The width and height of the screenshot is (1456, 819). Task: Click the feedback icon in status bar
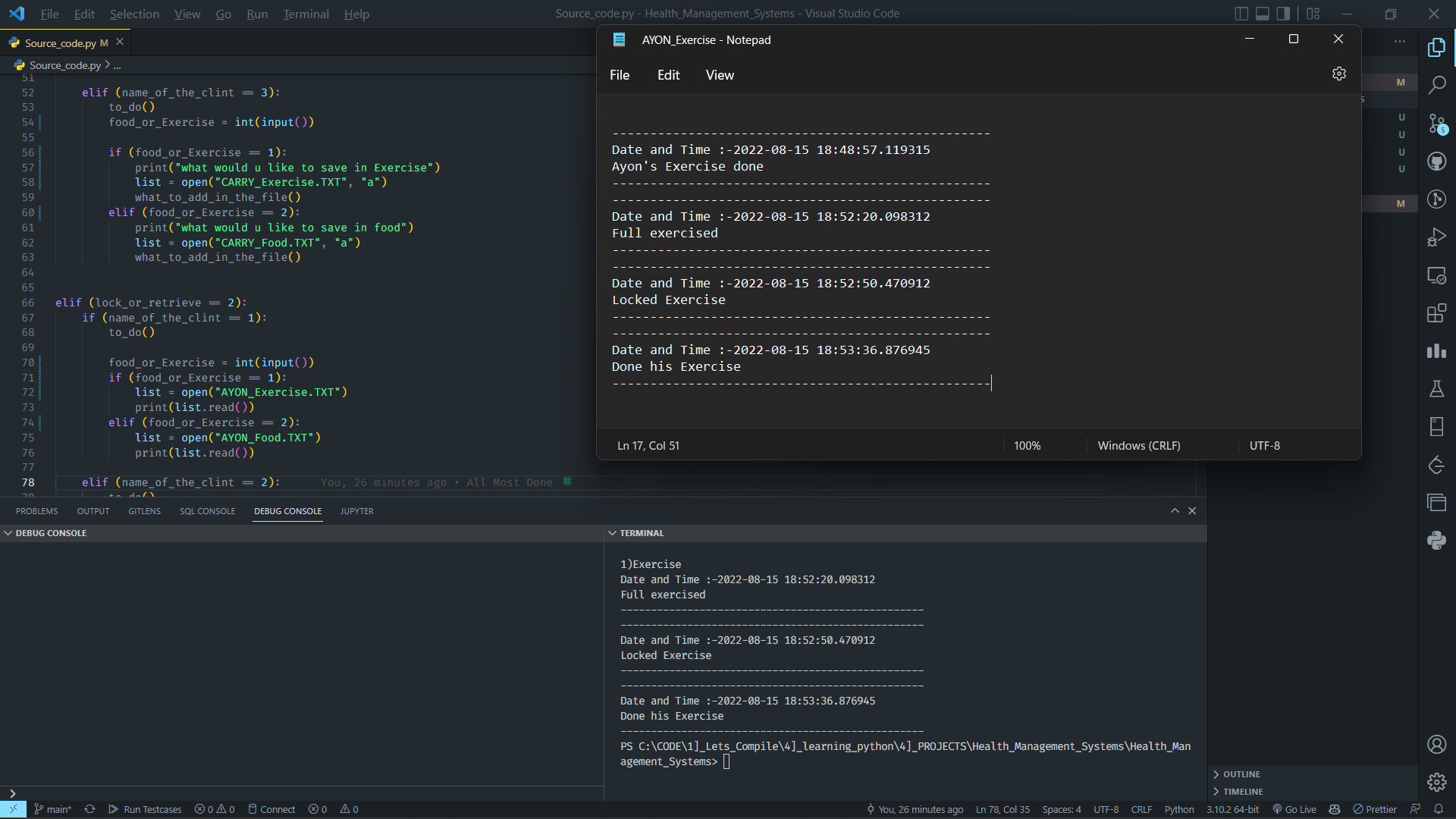pos(1415,809)
